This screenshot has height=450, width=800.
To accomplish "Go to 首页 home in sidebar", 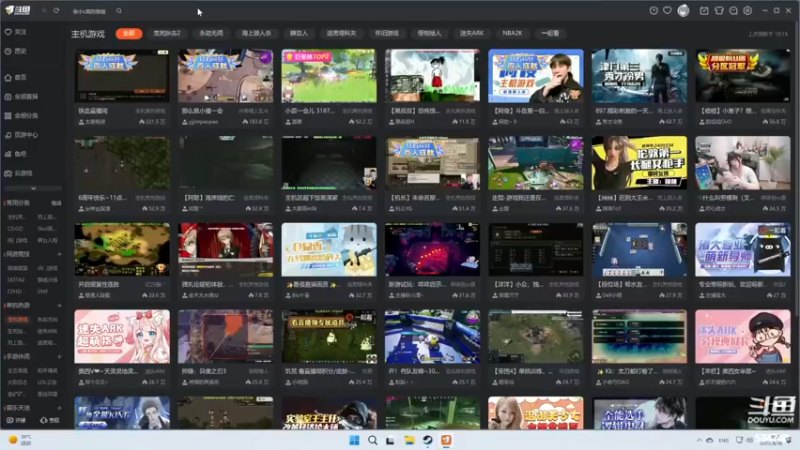I will coord(15,78).
